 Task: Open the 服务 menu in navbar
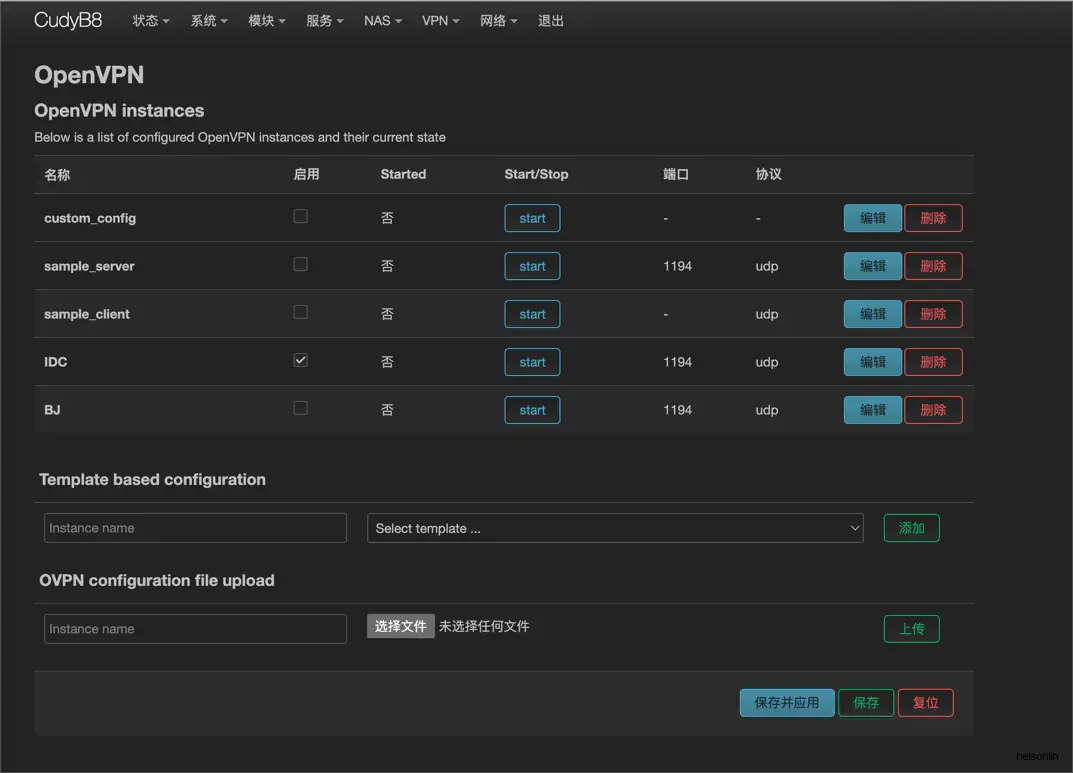[x=325, y=20]
